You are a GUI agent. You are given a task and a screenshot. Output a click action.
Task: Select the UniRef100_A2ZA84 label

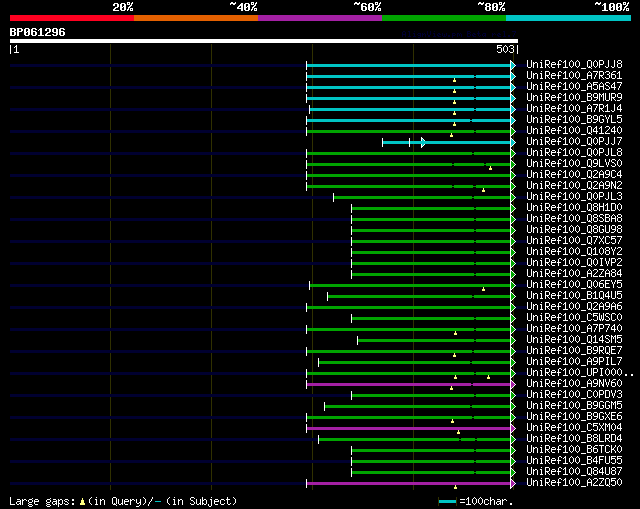point(574,273)
